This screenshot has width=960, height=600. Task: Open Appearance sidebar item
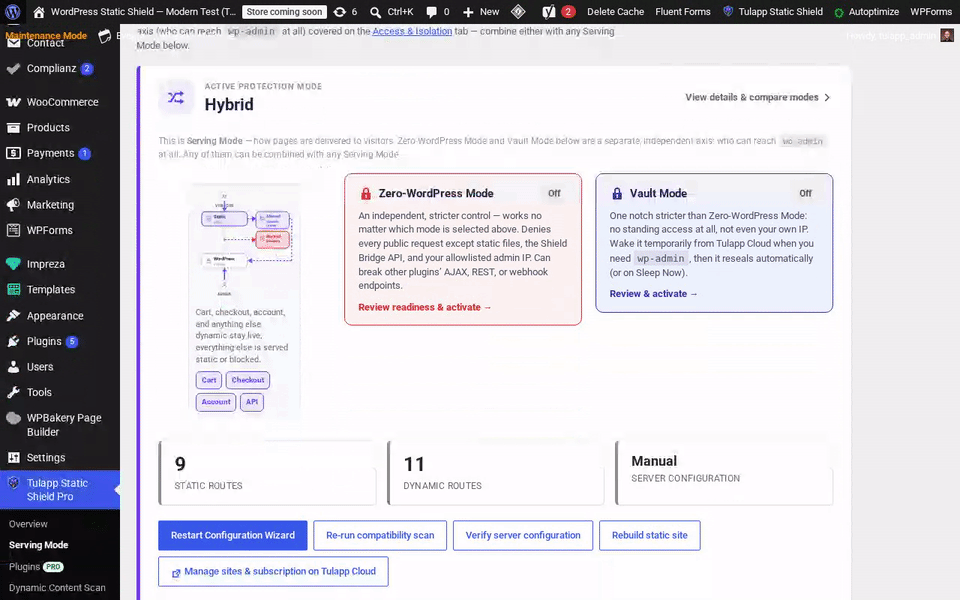[60, 316]
